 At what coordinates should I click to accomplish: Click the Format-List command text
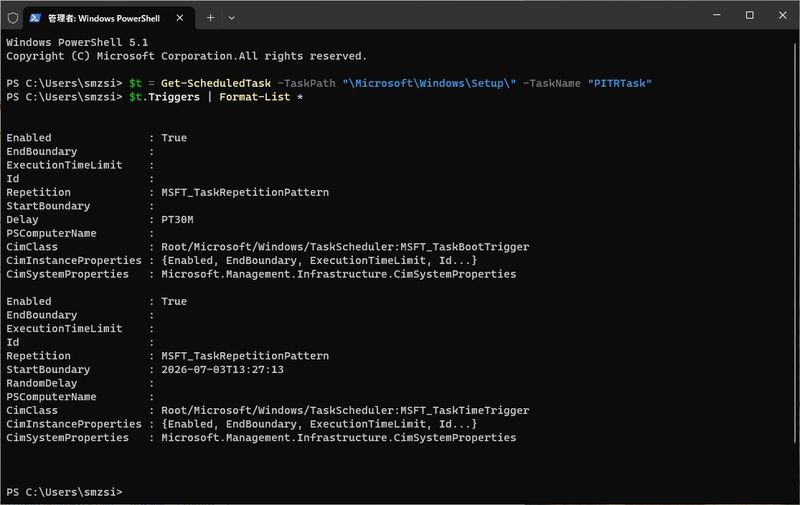(255, 97)
